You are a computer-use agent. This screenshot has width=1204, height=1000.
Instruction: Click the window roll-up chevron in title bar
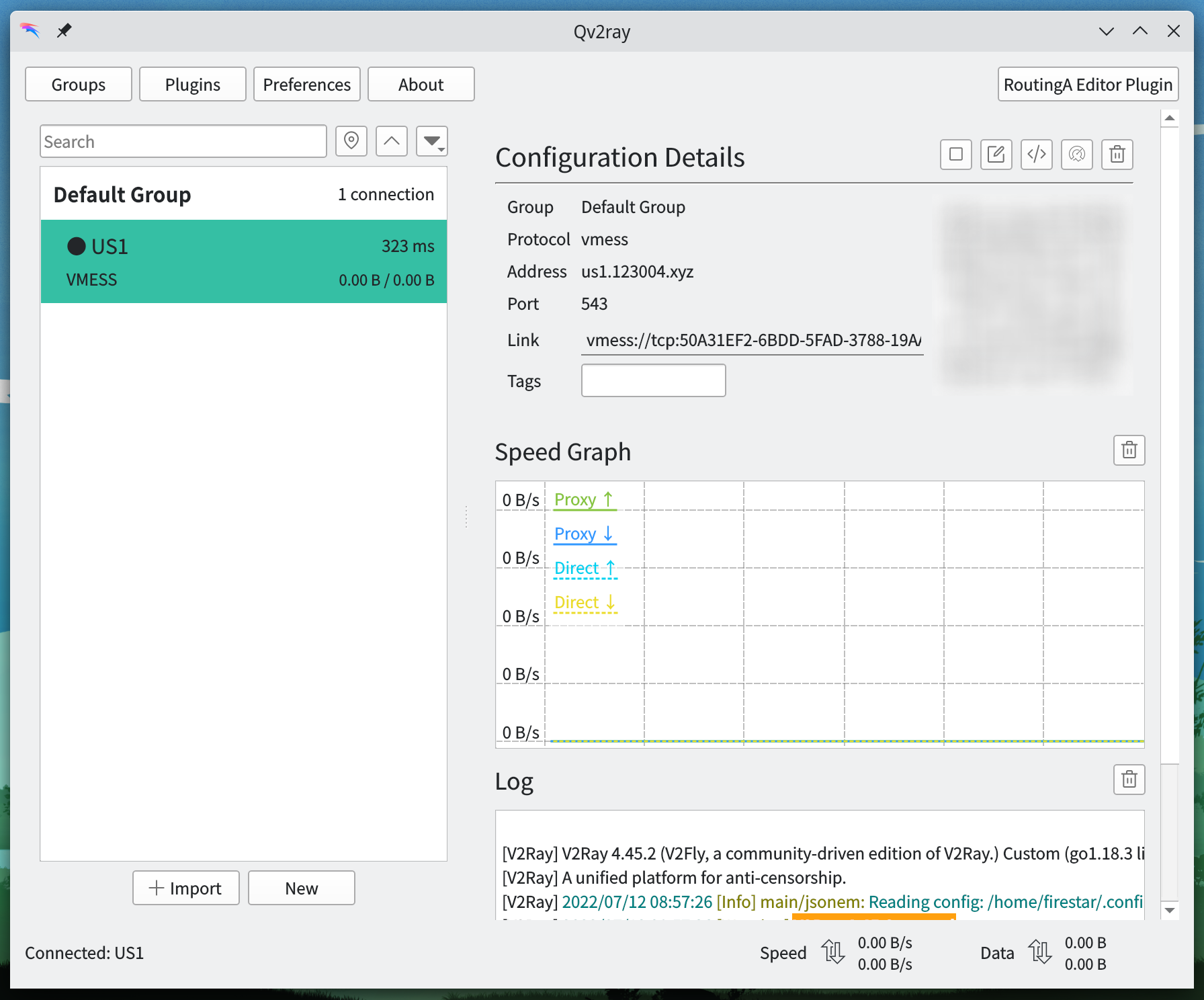[x=1140, y=31]
